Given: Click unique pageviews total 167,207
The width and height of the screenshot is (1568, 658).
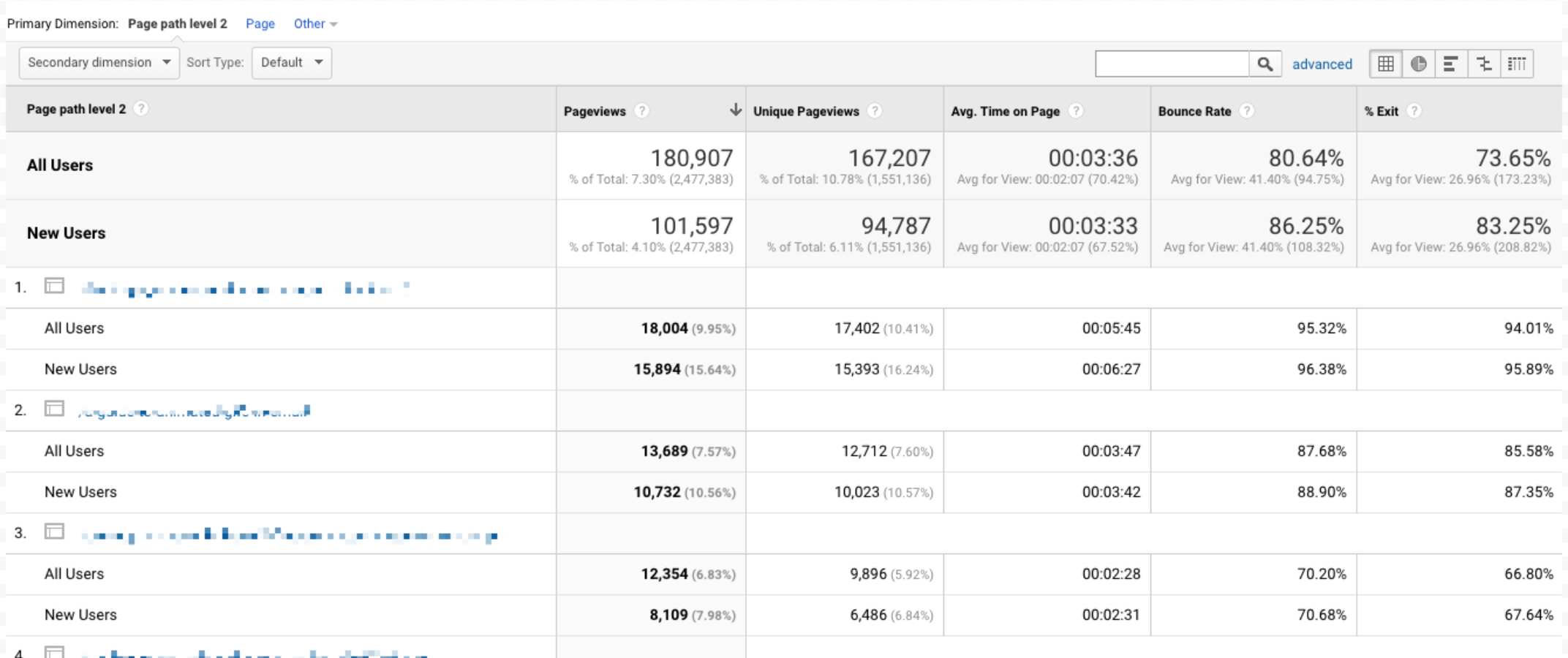Looking at the screenshot, I should (889, 158).
